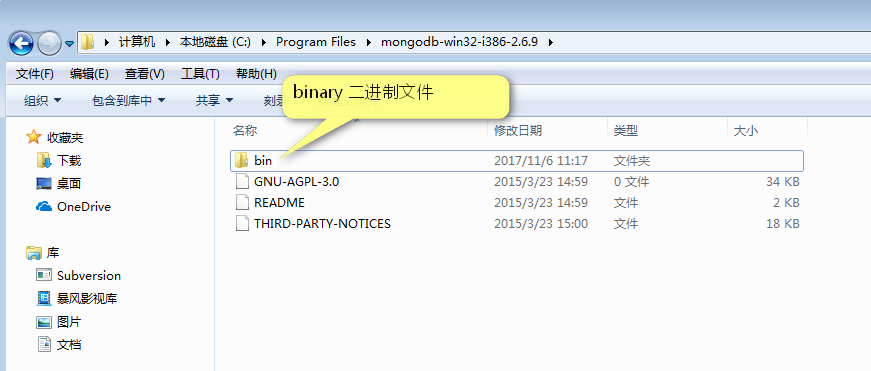Click the 收藏夹 star icon
The image size is (871, 371).
point(34,137)
